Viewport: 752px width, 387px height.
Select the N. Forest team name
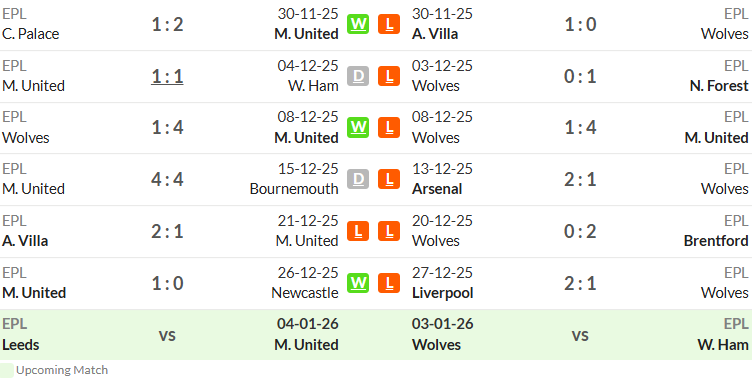point(719,86)
